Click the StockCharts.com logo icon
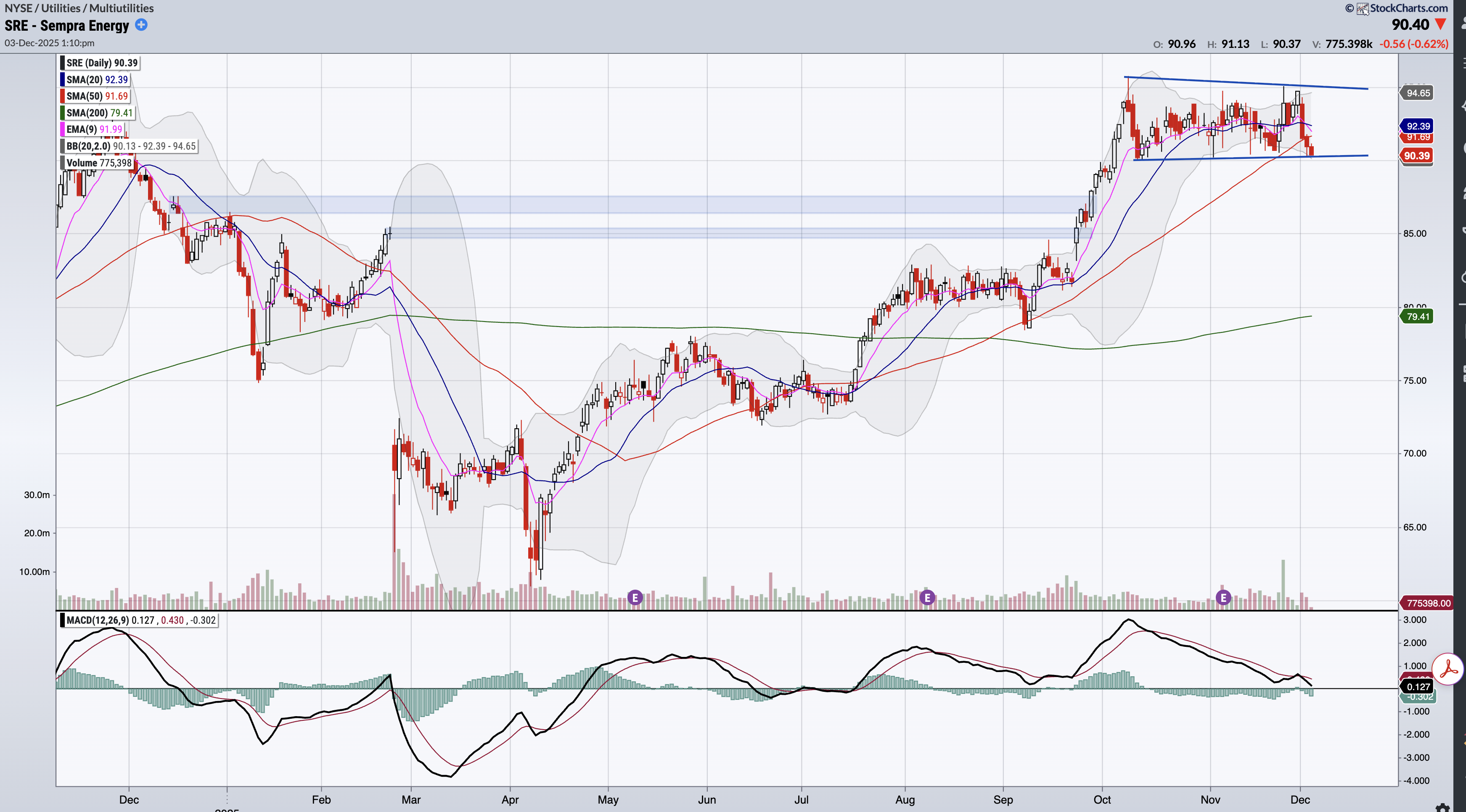The width and height of the screenshot is (1466, 812). 1363,8
